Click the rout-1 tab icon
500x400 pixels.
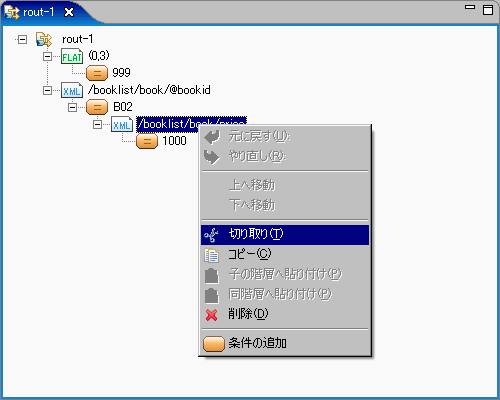(x=12, y=13)
